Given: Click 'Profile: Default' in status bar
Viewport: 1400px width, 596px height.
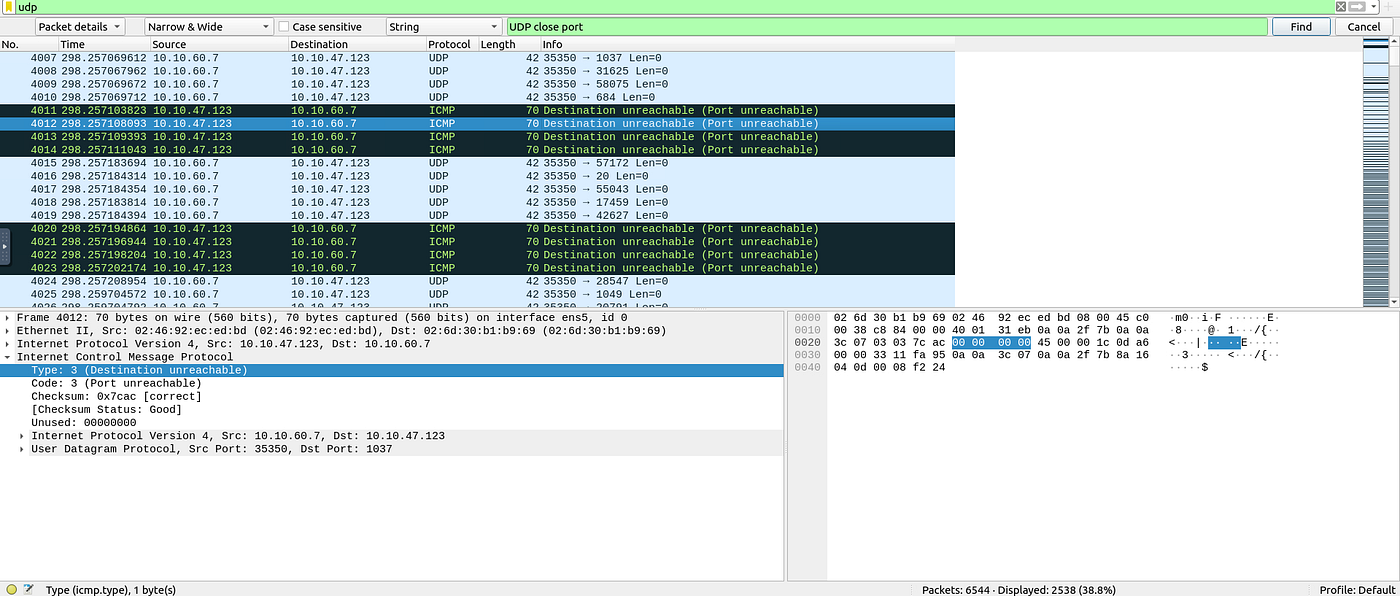Looking at the screenshot, I should click(1357, 590).
